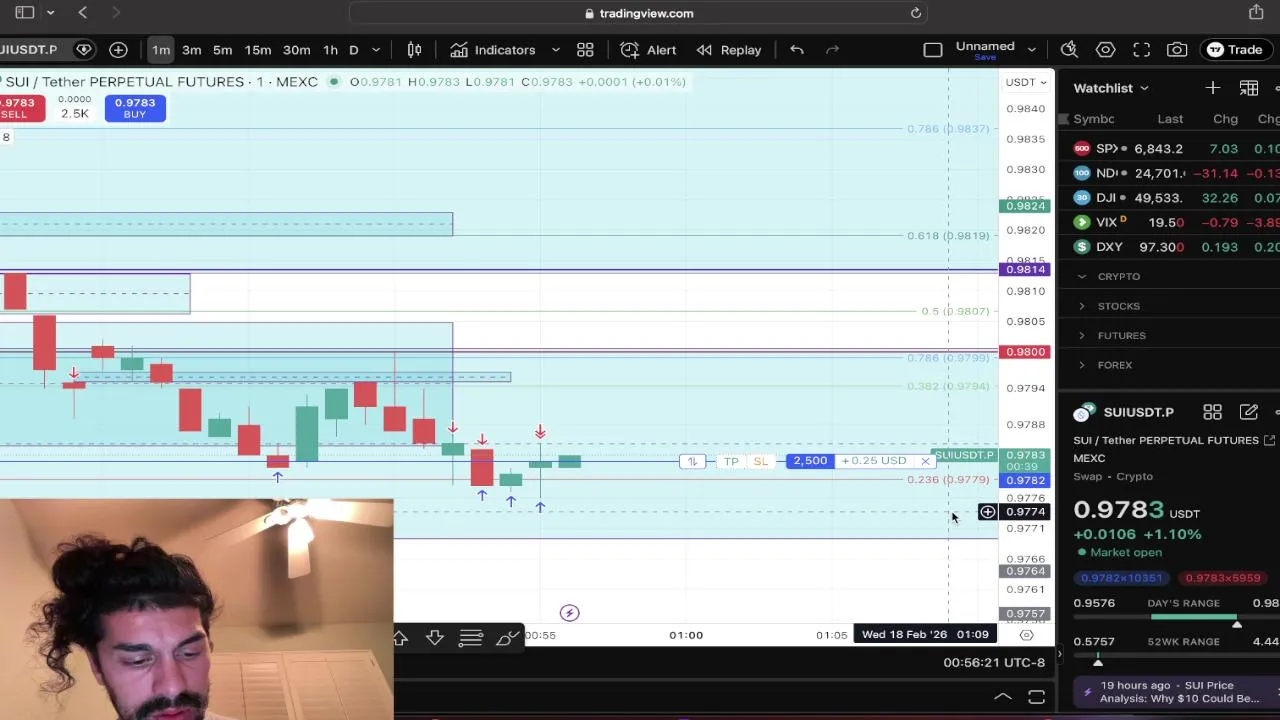Screen dimensions: 1280x720
Task: Undo last chart action
Action: [796, 50]
